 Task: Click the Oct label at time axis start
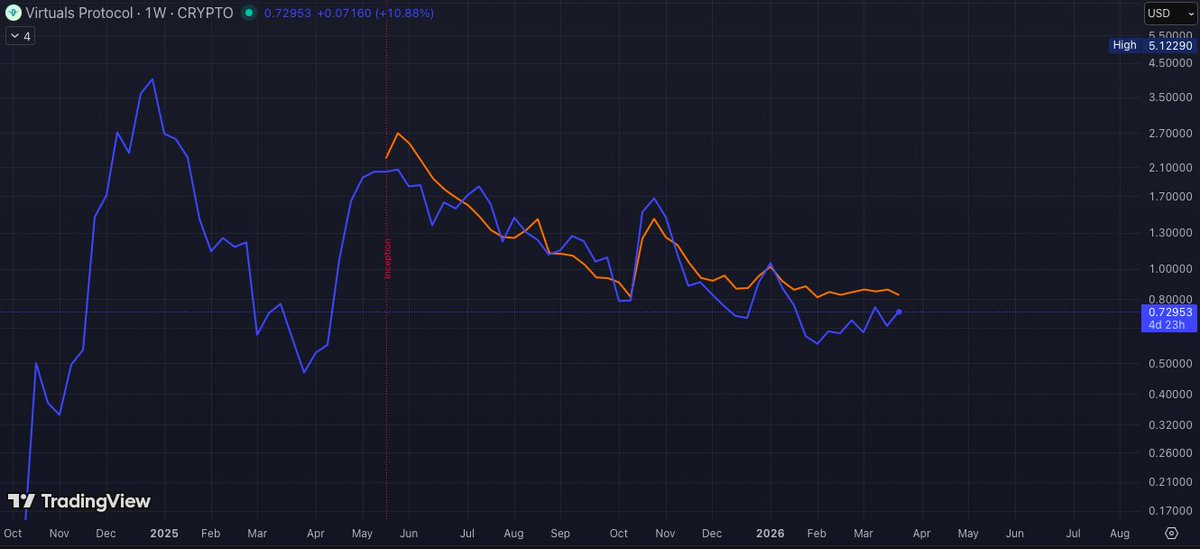[x=12, y=534]
